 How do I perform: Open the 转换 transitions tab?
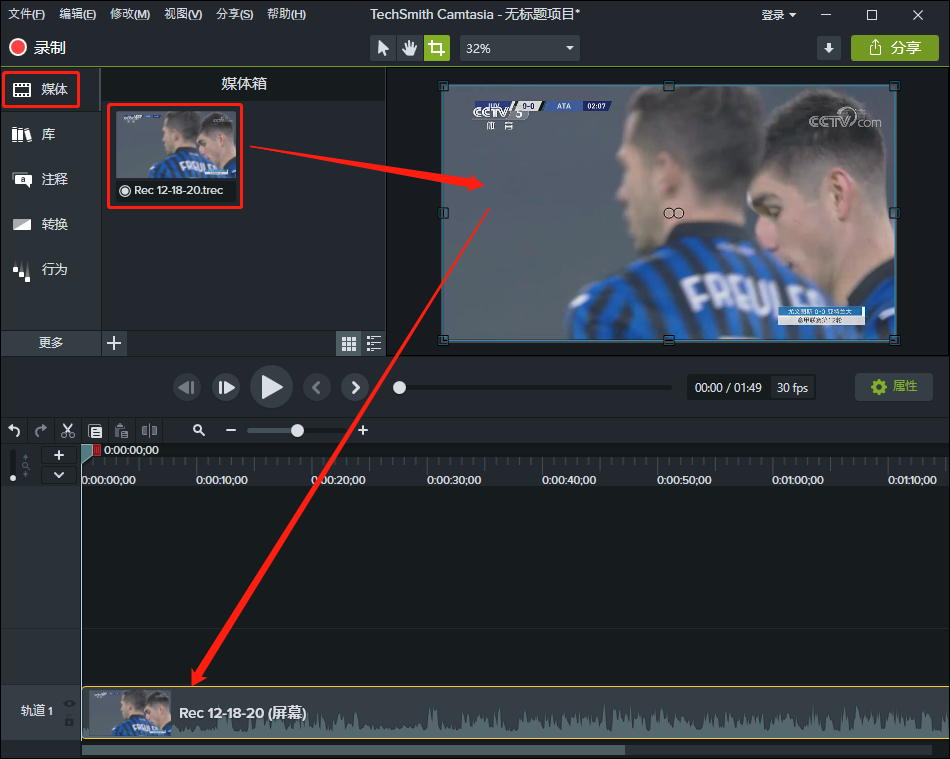tap(41, 224)
